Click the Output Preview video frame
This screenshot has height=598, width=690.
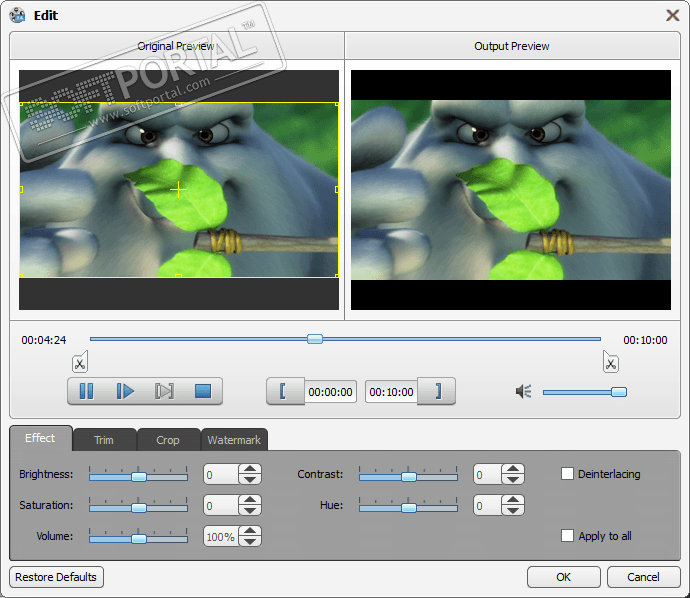(x=511, y=190)
